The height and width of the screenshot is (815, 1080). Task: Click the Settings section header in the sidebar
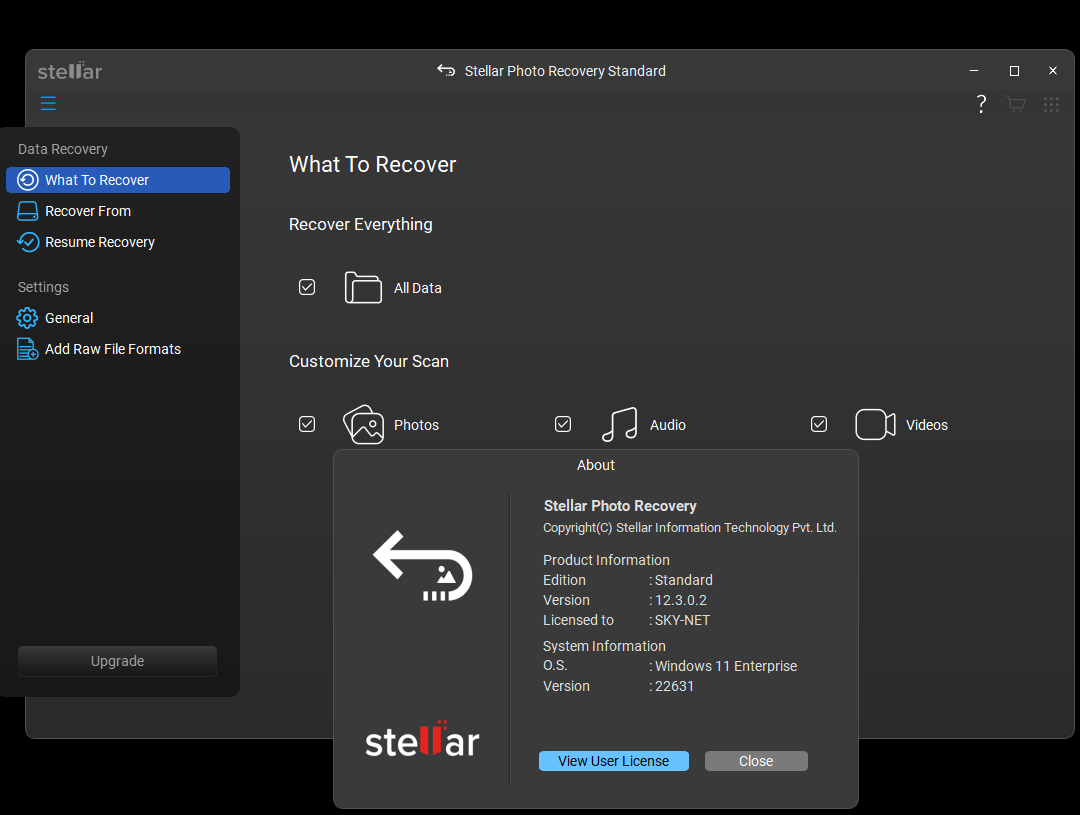tap(43, 287)
